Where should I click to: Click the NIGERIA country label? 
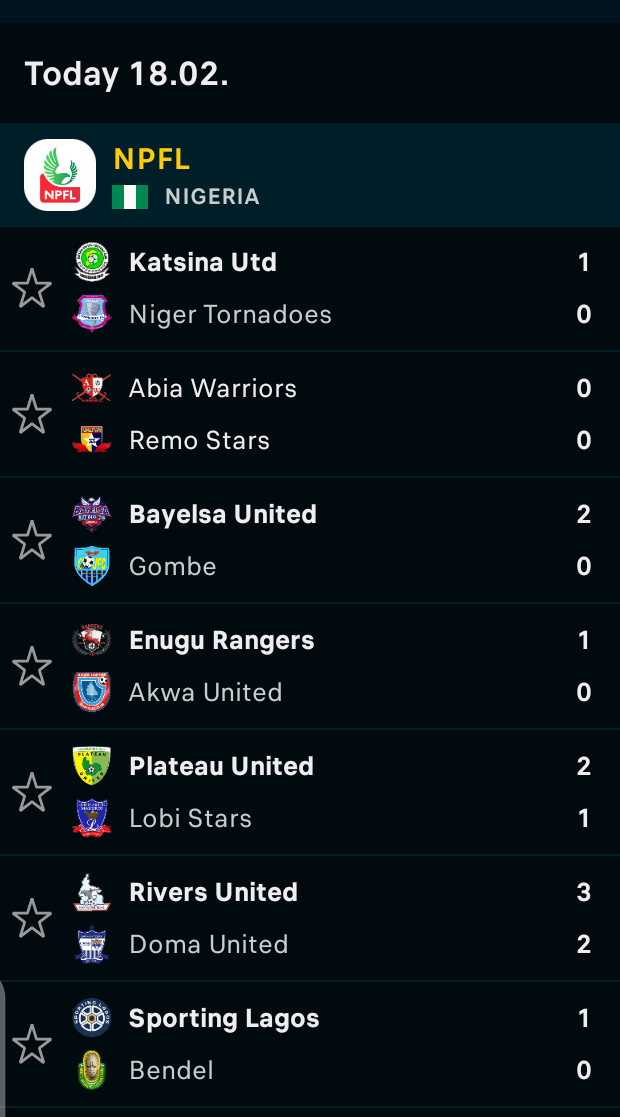point(212,197)
